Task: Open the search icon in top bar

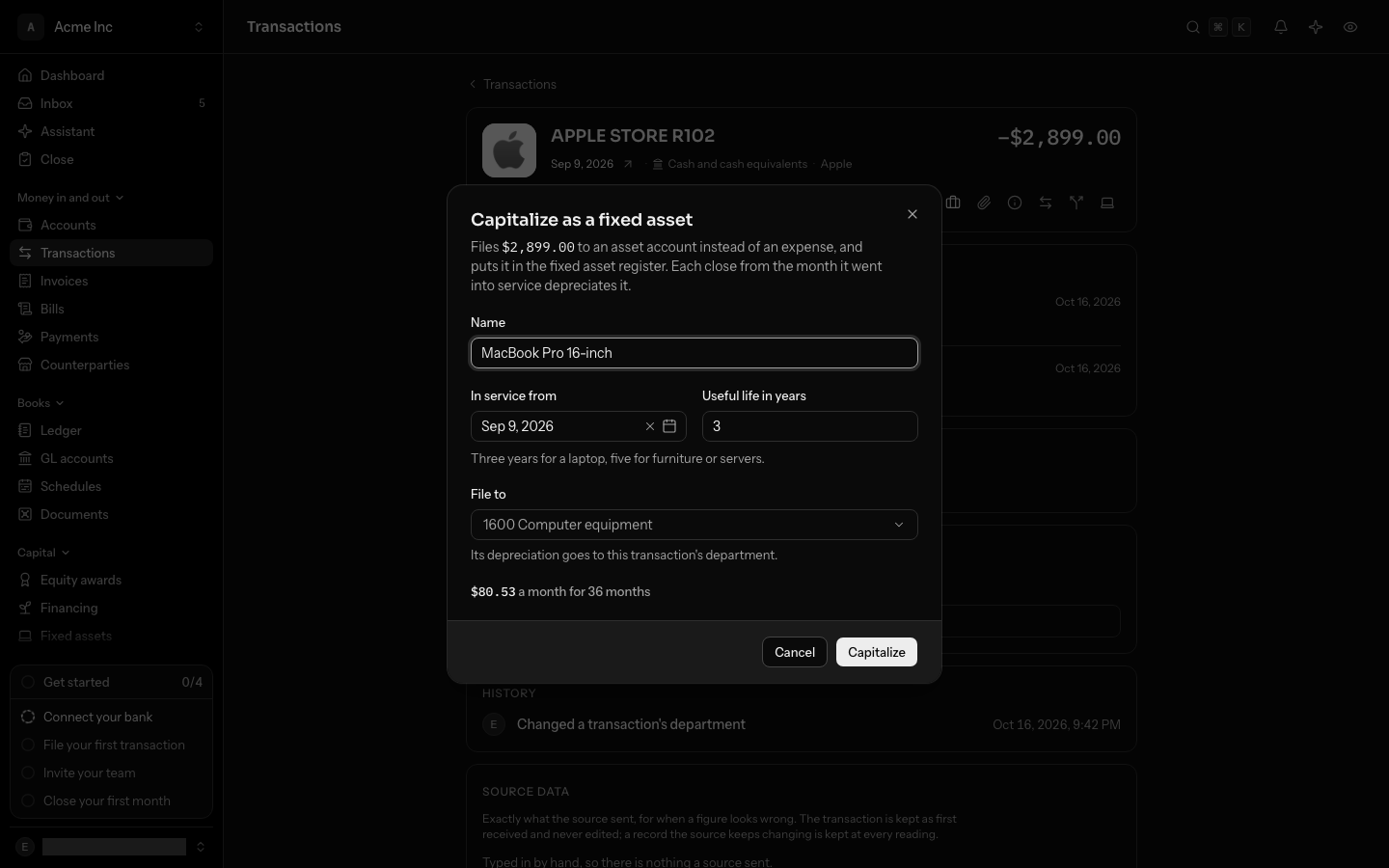Action: 1193,27
